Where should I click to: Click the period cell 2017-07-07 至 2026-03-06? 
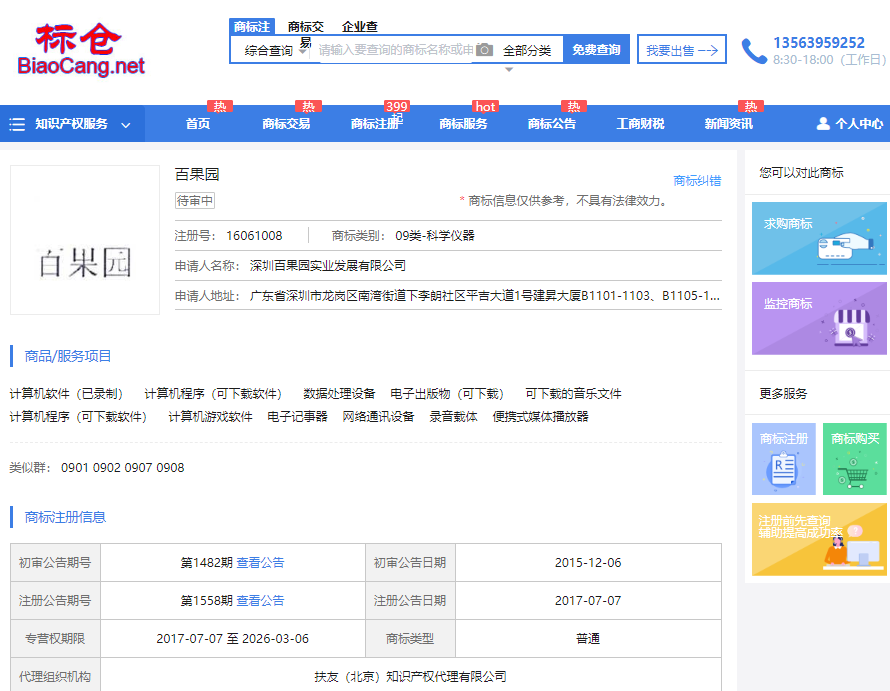point(233,639)
